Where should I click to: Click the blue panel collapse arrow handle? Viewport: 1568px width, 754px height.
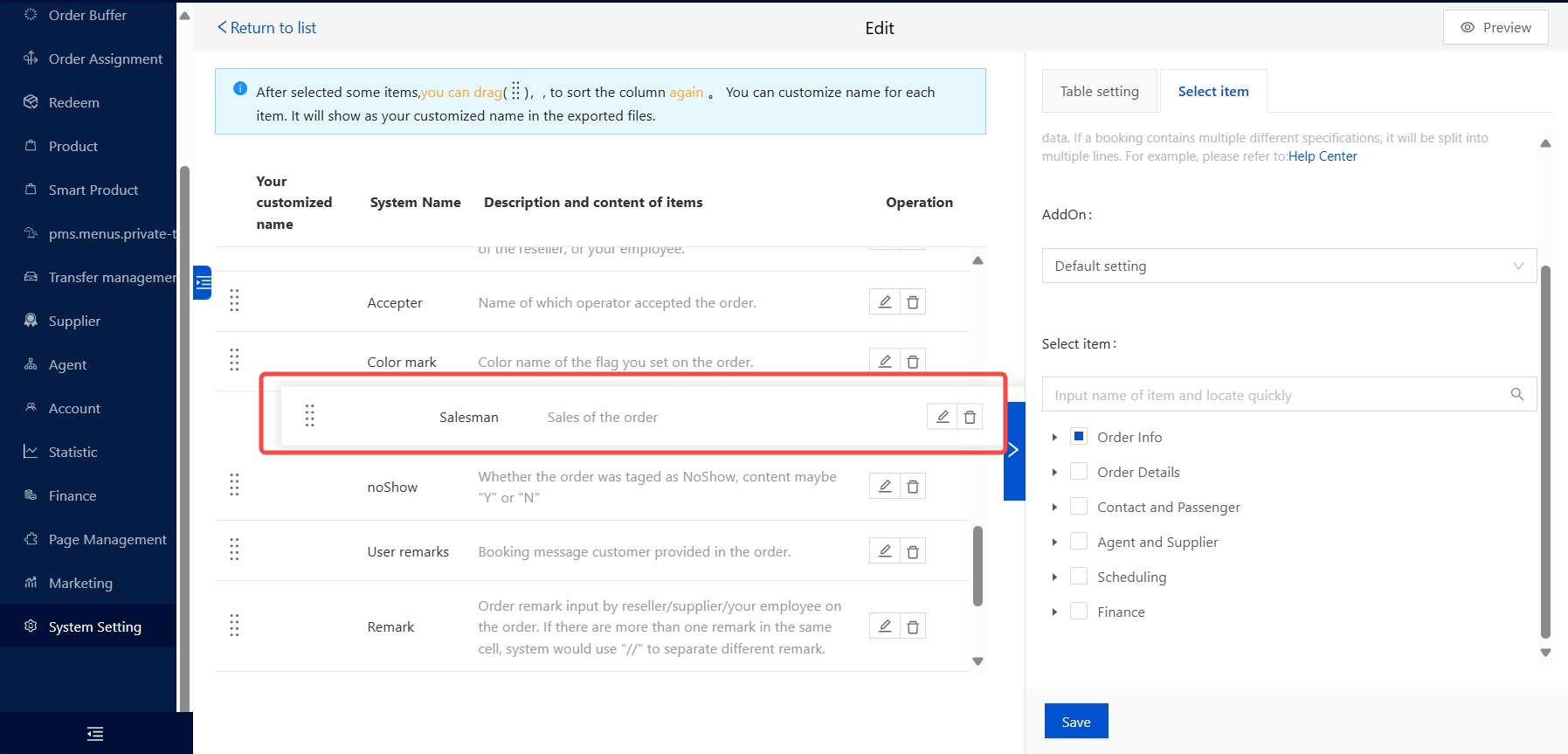point(1013,450)
